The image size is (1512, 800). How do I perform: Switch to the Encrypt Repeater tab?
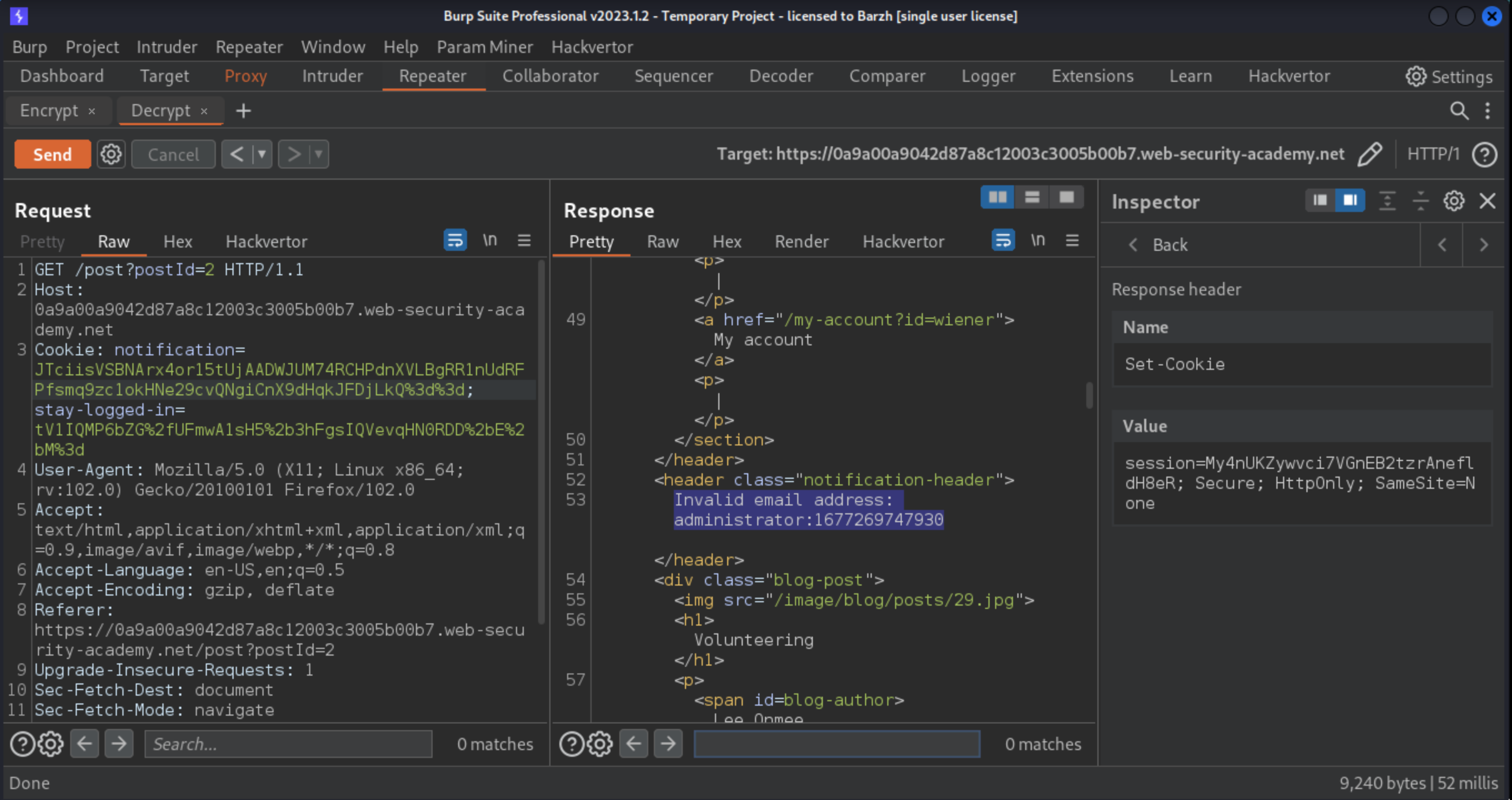49,110
